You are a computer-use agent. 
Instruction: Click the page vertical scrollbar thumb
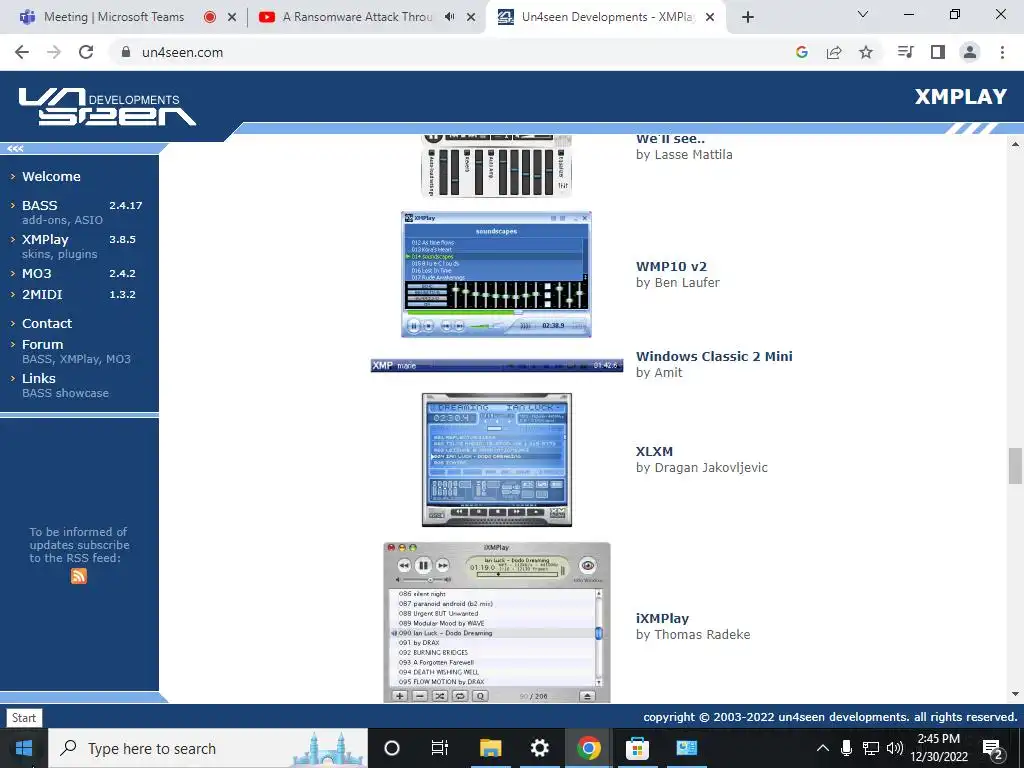[x=1015, y=466]
